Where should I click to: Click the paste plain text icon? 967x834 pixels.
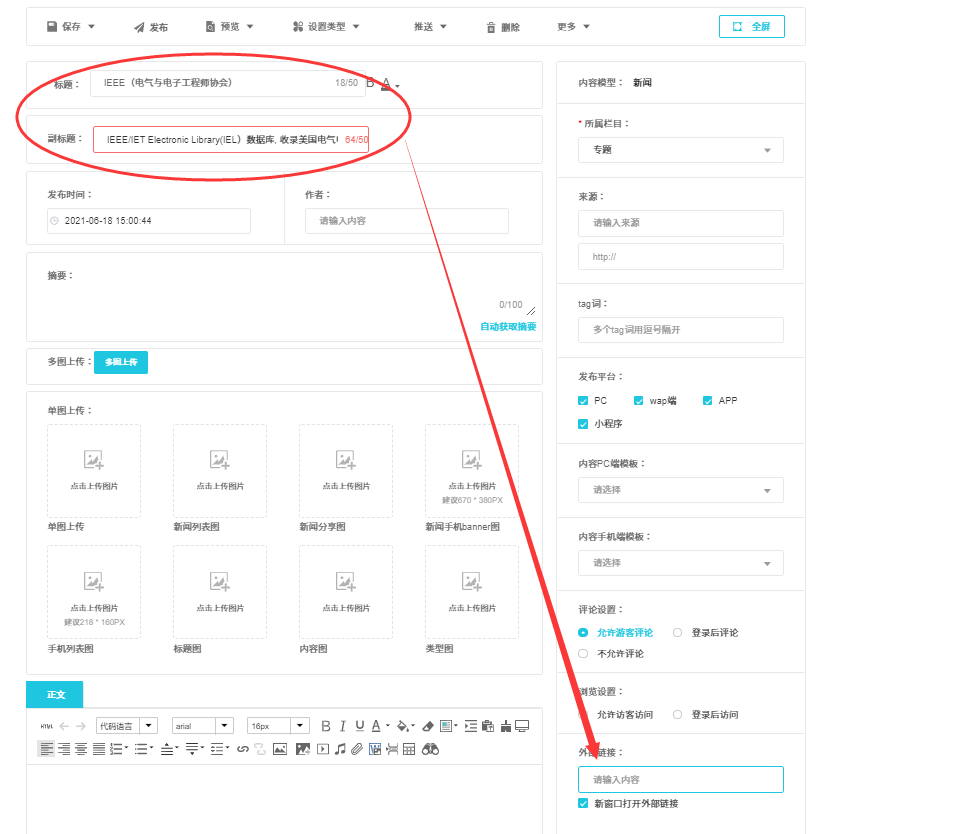(488, 726)
